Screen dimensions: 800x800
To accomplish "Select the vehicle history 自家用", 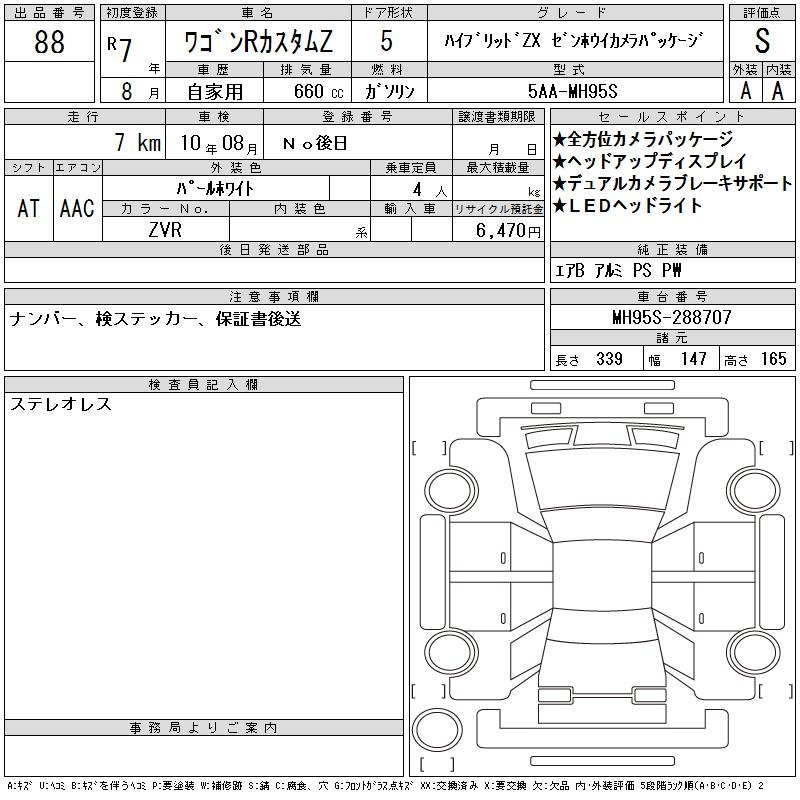I will [x=215, y=92].
